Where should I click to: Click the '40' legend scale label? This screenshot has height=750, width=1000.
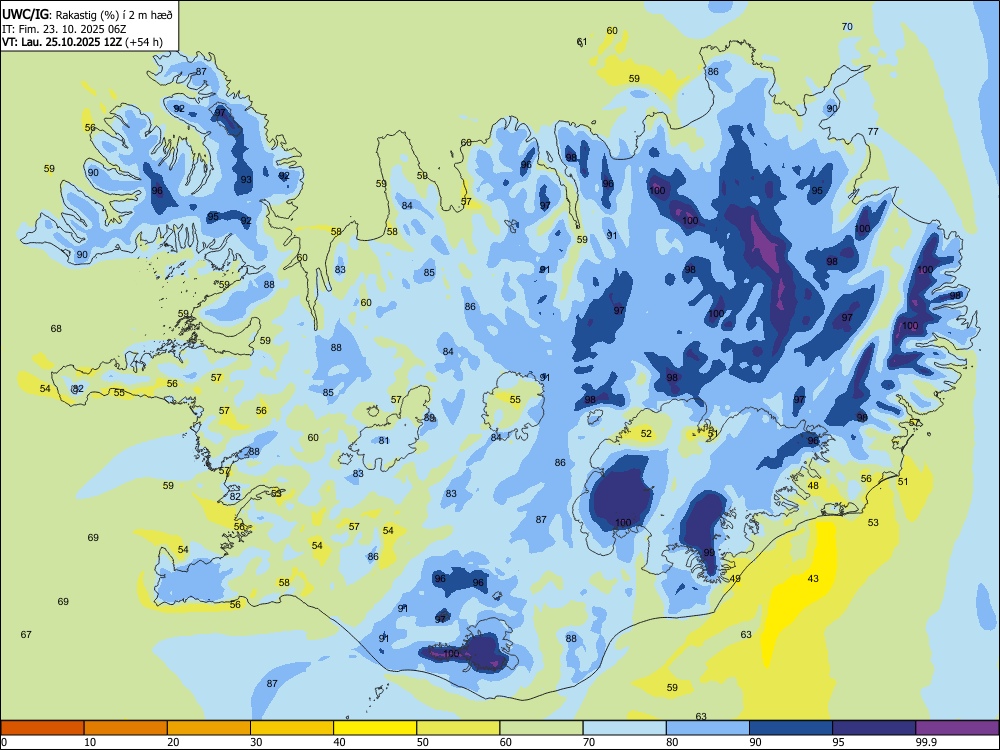340,742
